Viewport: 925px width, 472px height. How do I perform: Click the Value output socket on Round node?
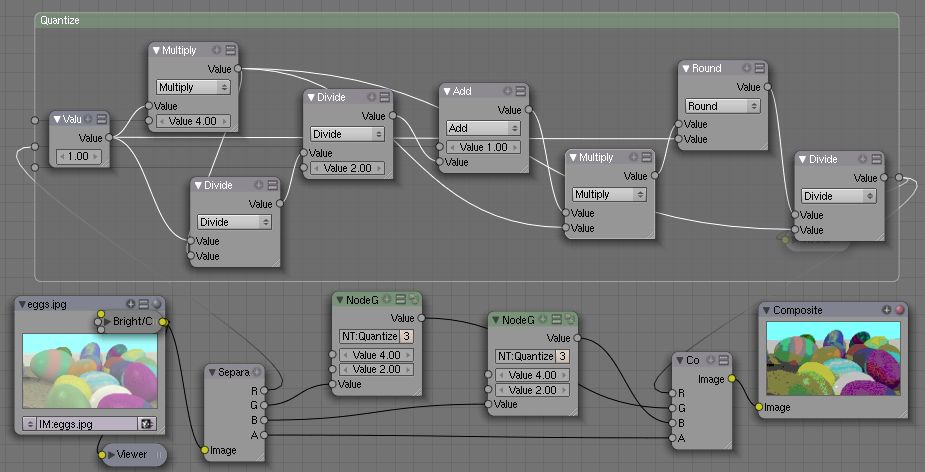[x=767, y=87]
